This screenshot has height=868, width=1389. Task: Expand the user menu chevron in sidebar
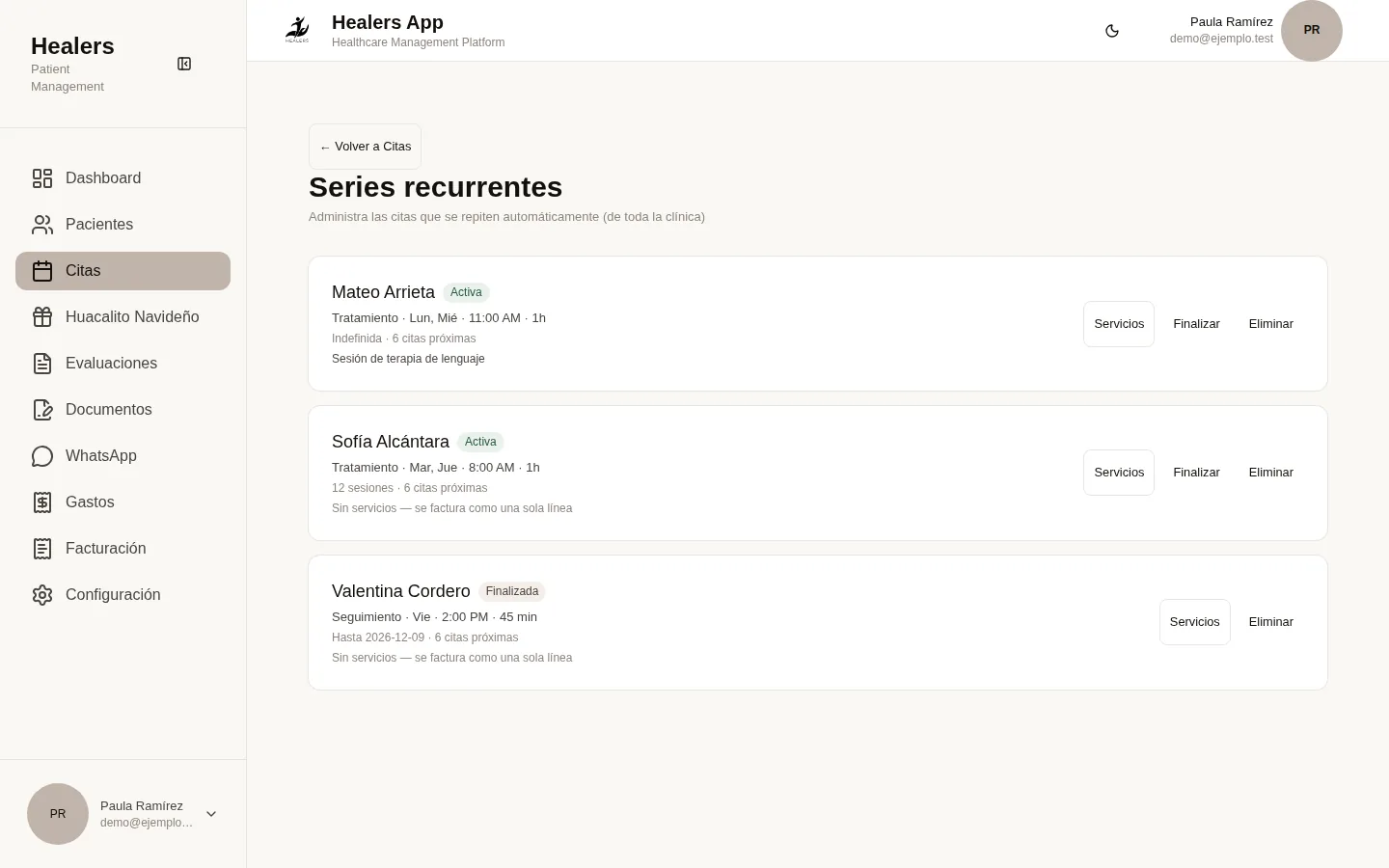(211, 814)
